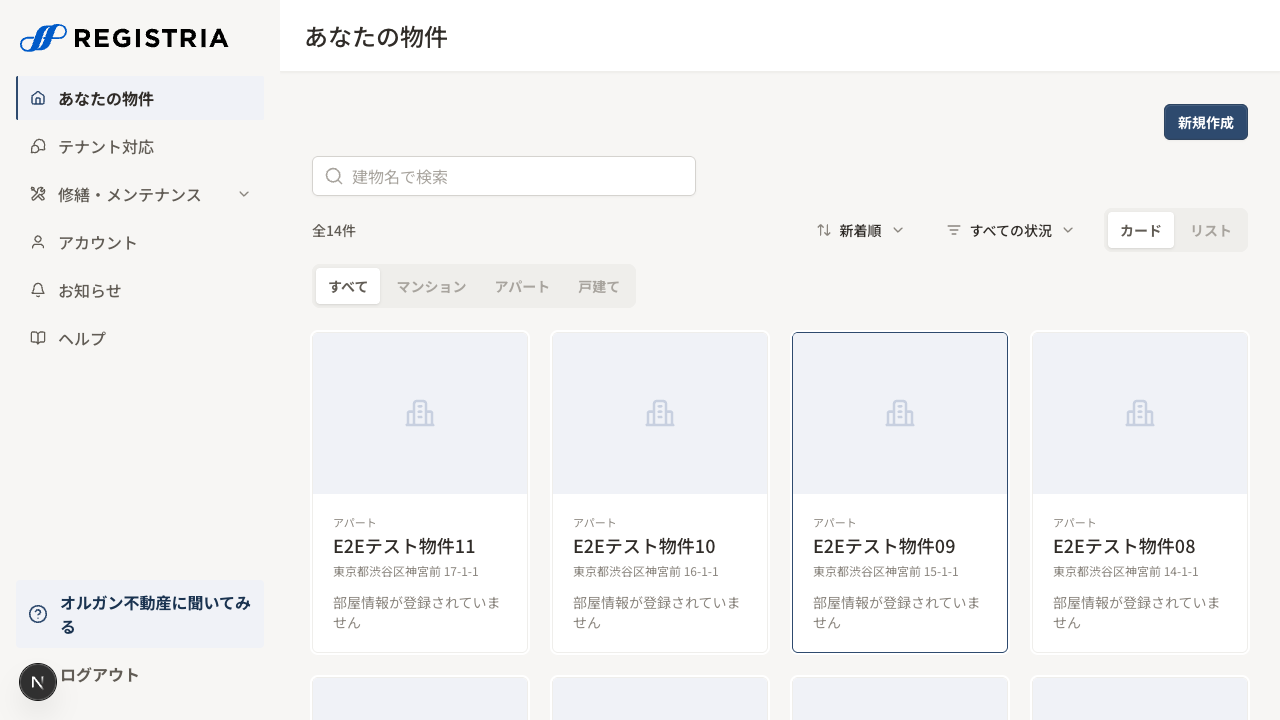Viewport: 1280px width, 720px height.
Task: Click the tools icon beside 修繕・メンテナンス
Action: pos(38,194)
